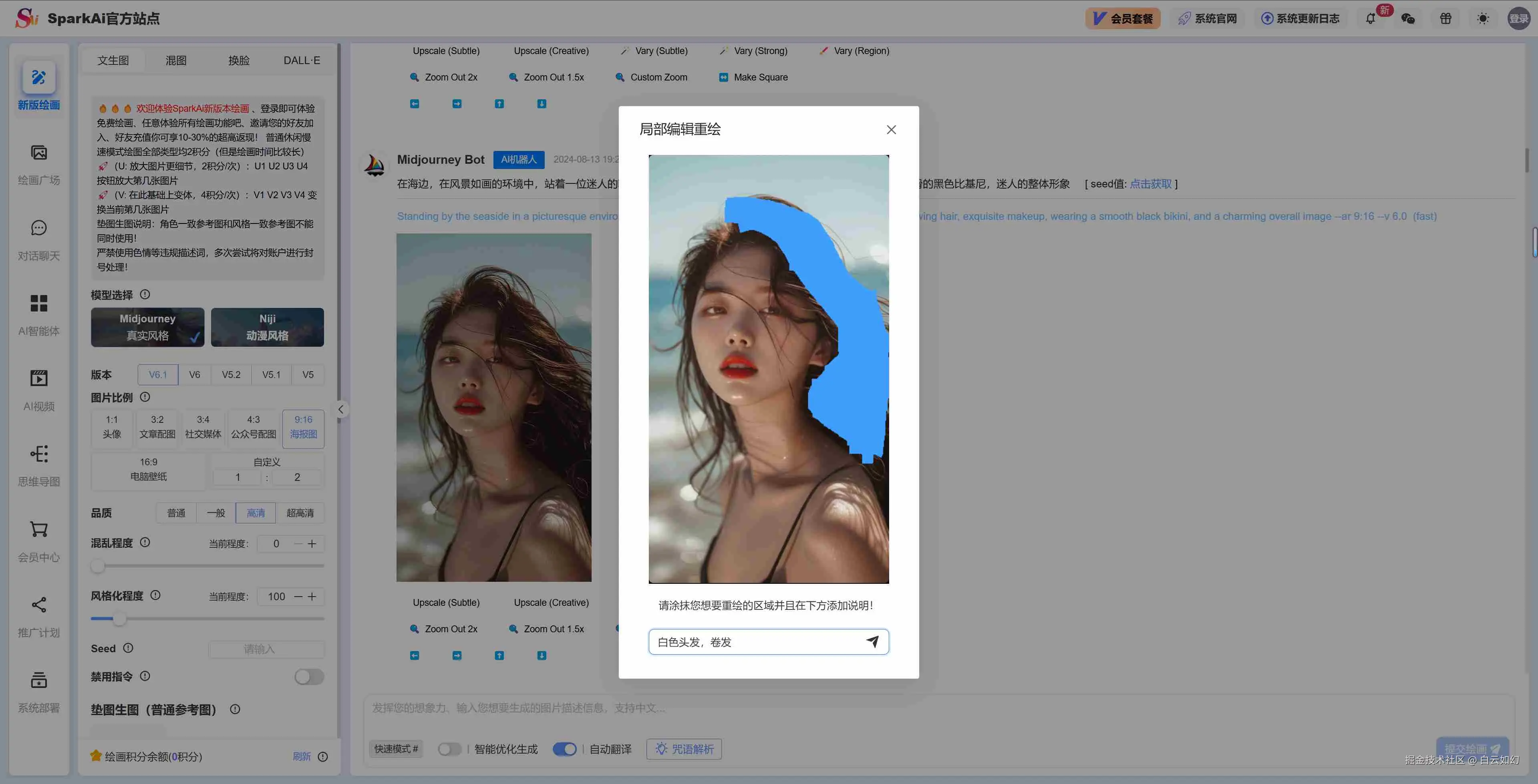Open the 会员套餐 menu item
This screenshot has height=784, width=1538.
coord(1122,18)
